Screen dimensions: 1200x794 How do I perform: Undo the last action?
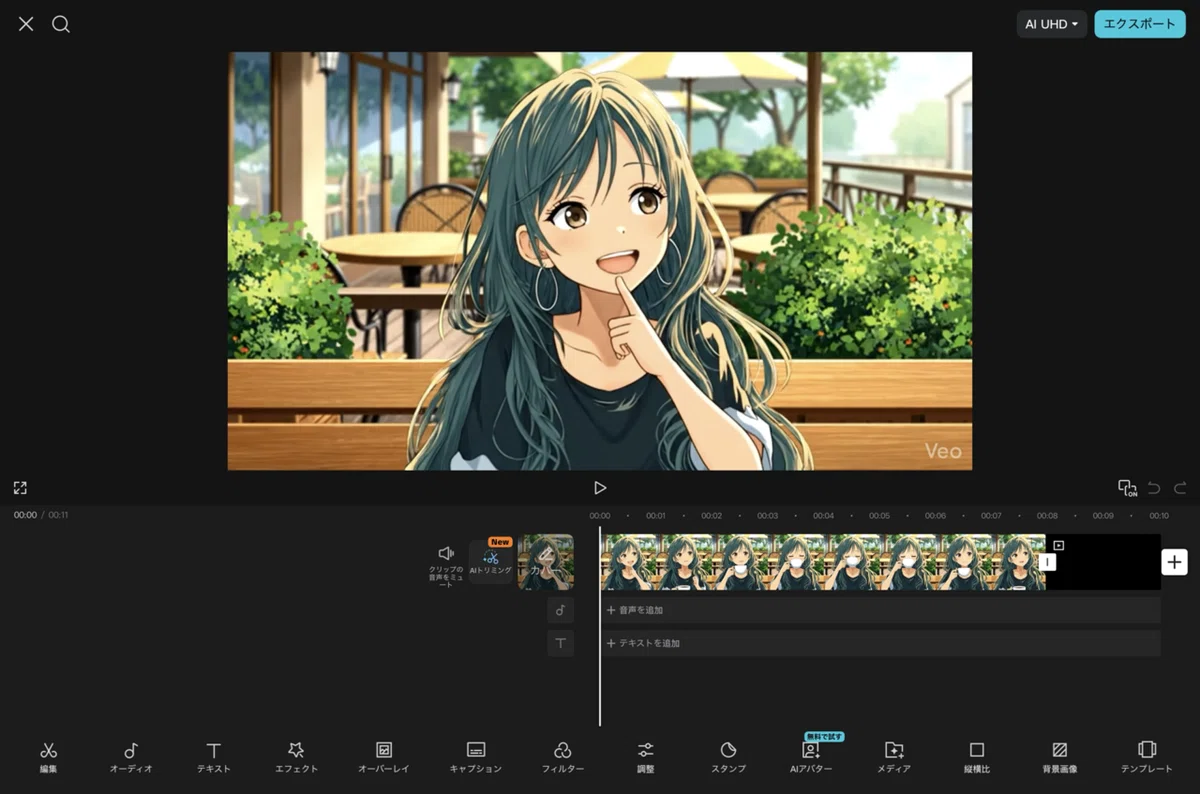1154,488
